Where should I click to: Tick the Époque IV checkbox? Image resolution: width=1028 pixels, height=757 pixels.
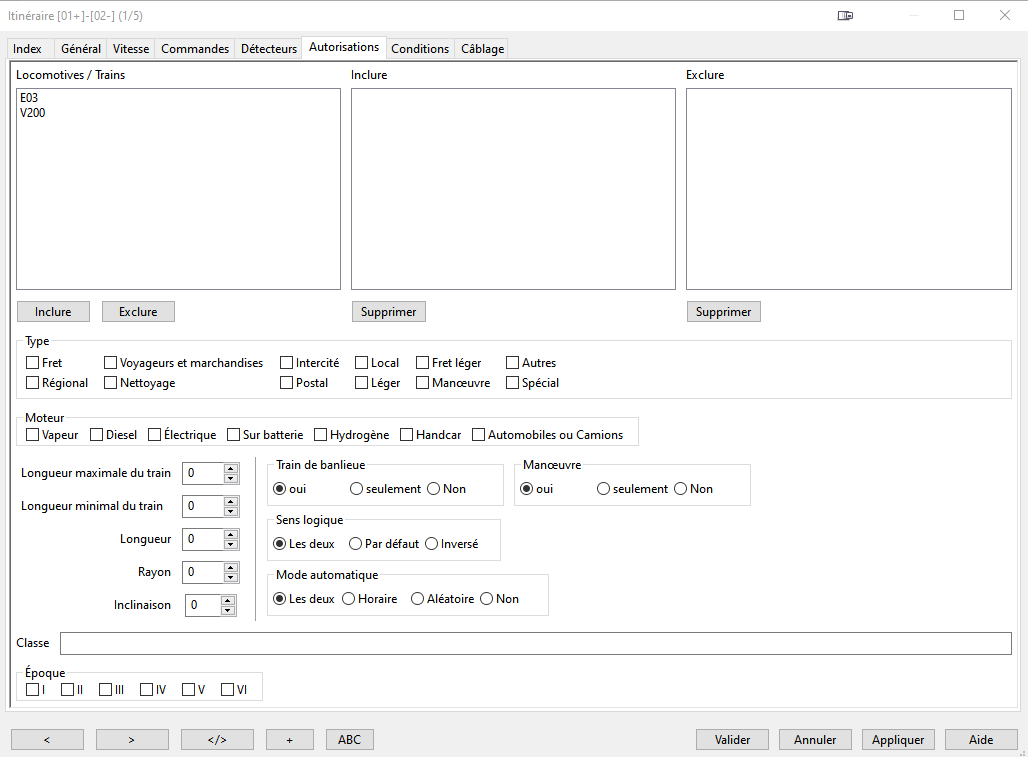pos(147,689)
